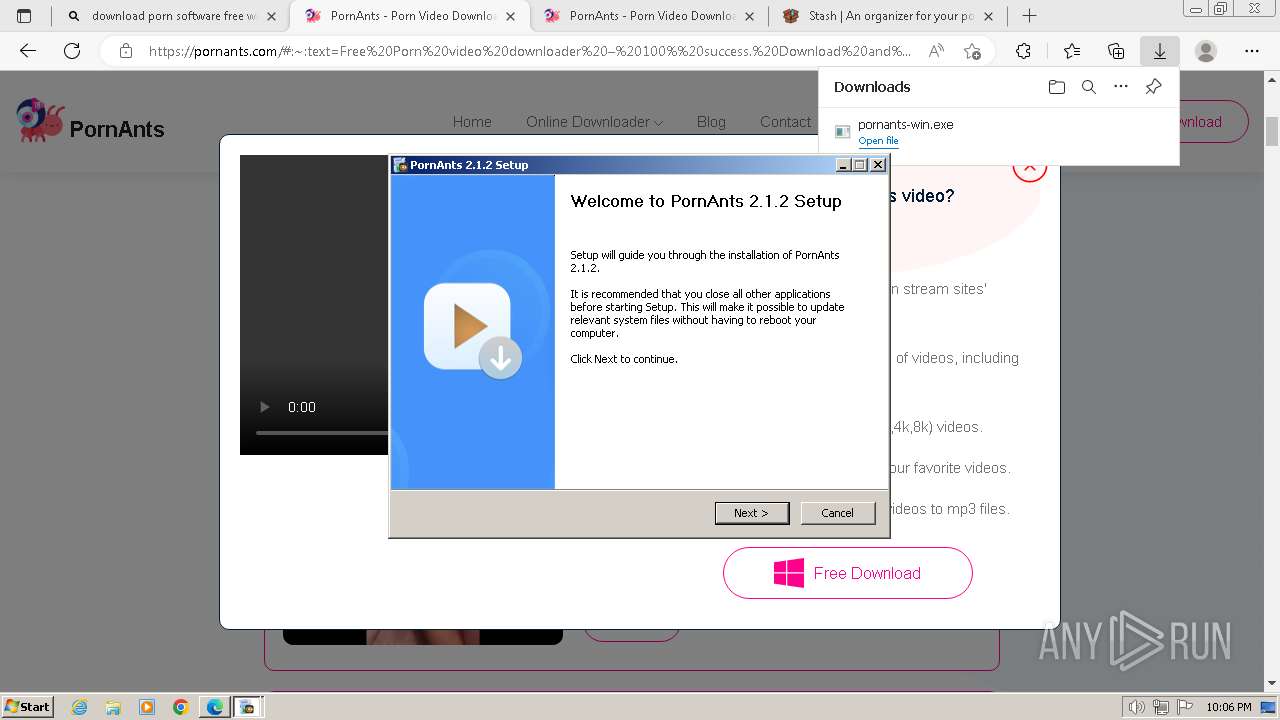
Task: Select the PornAnts installer taskbar button
Action: pyautogui.click(x=247, y=707)
